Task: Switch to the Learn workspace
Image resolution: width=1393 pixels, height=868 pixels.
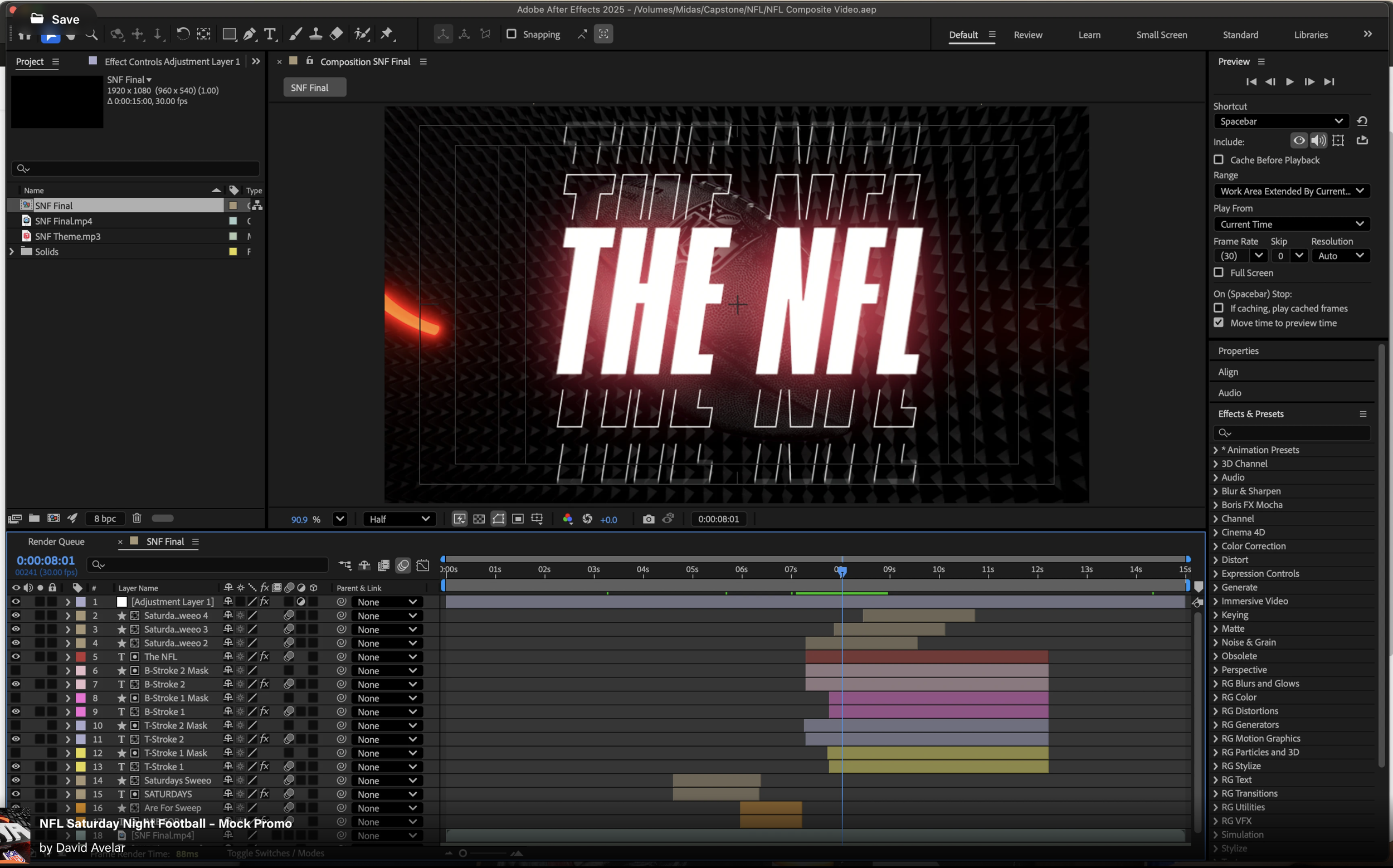Action: (1089, 35)
